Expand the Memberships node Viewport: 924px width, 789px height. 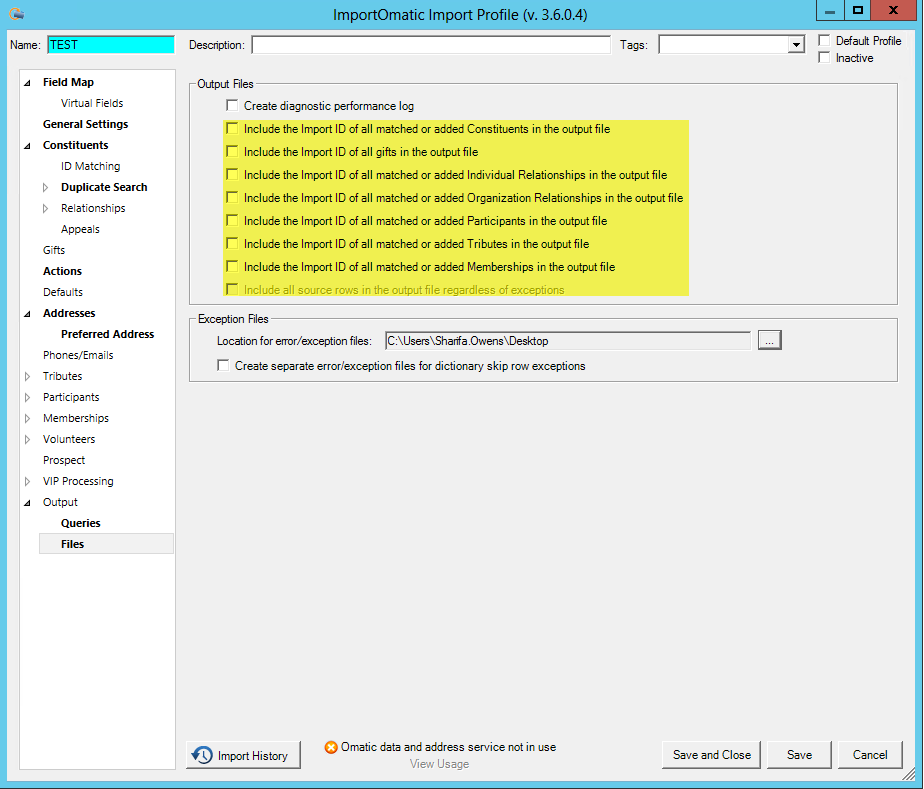[x=27, y=418]
